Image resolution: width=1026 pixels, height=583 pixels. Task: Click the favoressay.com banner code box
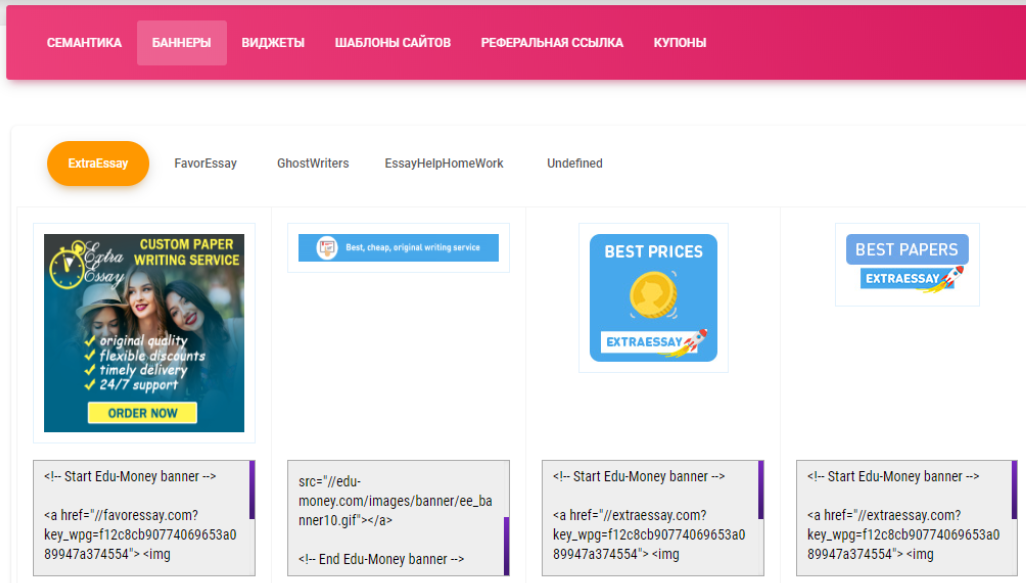(144, 518)
